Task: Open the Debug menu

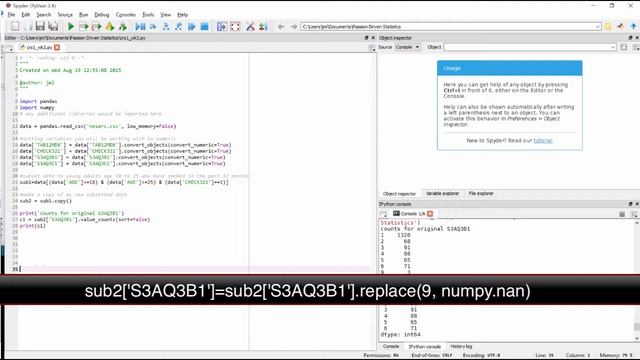Action: [102, 15]
